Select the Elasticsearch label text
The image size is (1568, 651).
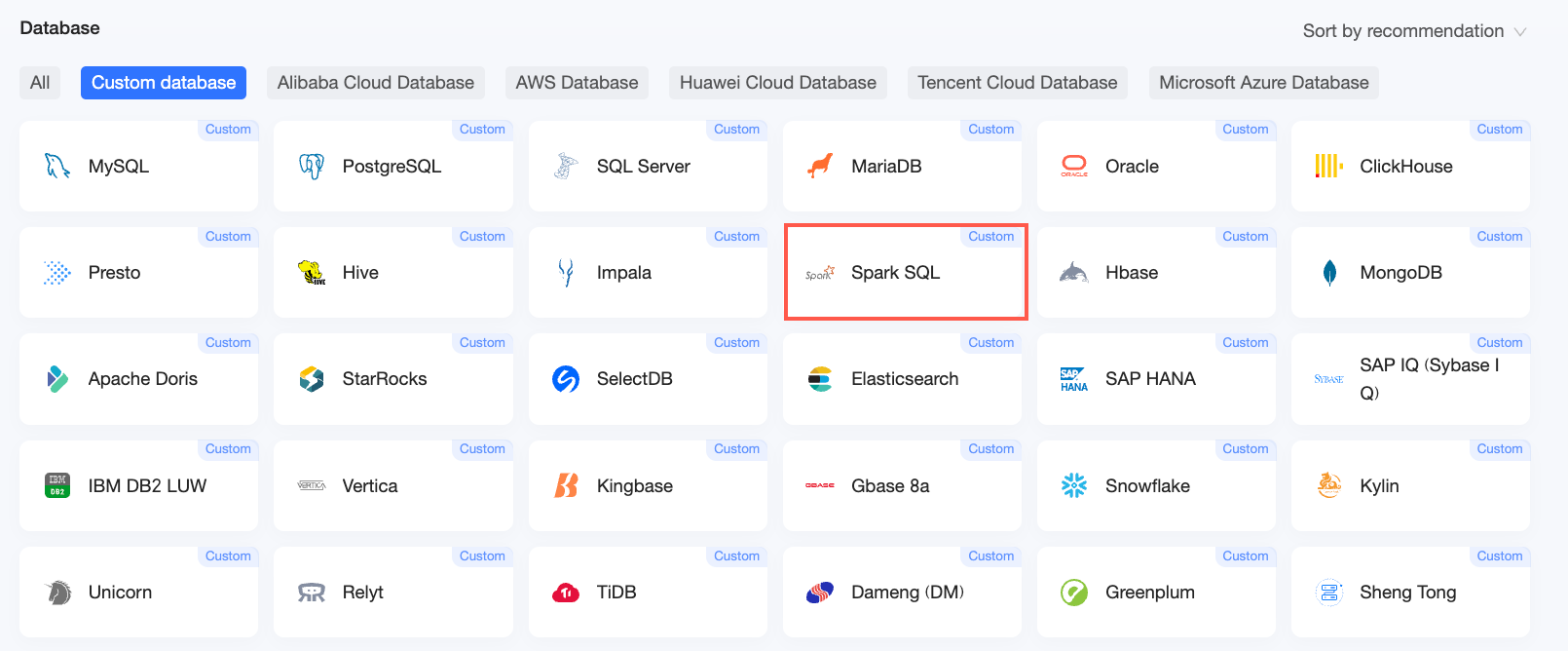(905, 379)
